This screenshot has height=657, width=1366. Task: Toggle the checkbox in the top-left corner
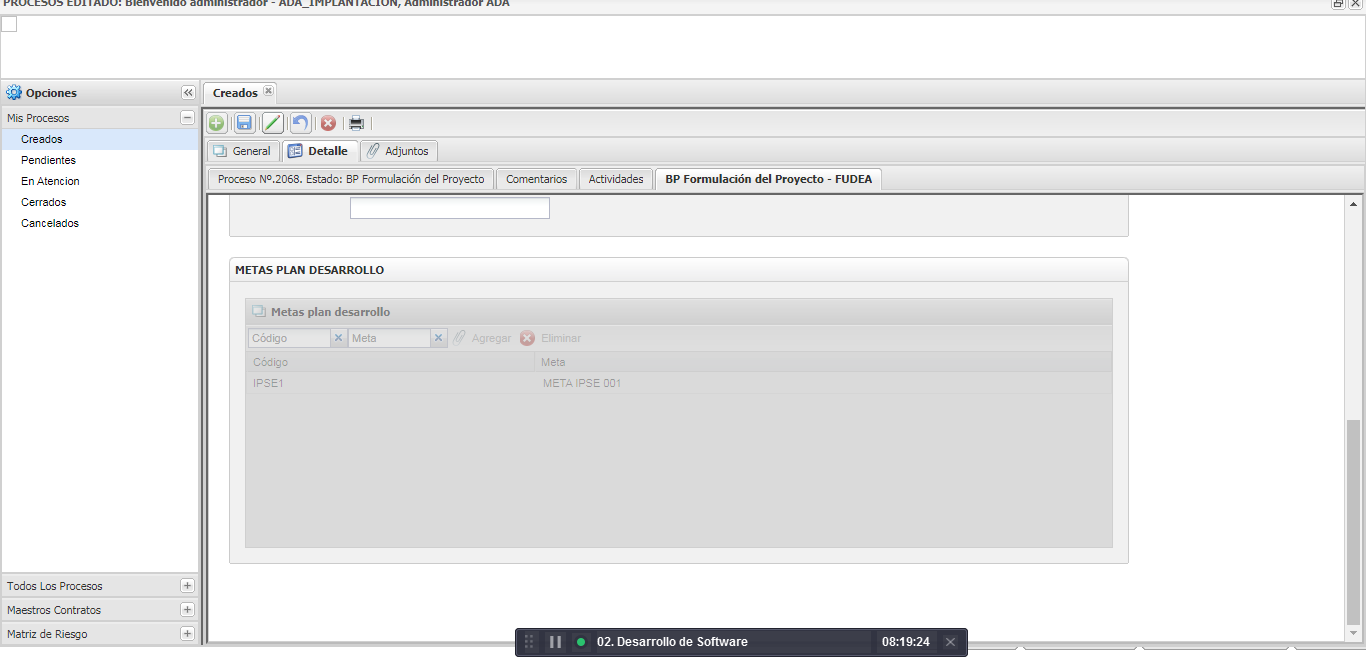coord(9,24)
